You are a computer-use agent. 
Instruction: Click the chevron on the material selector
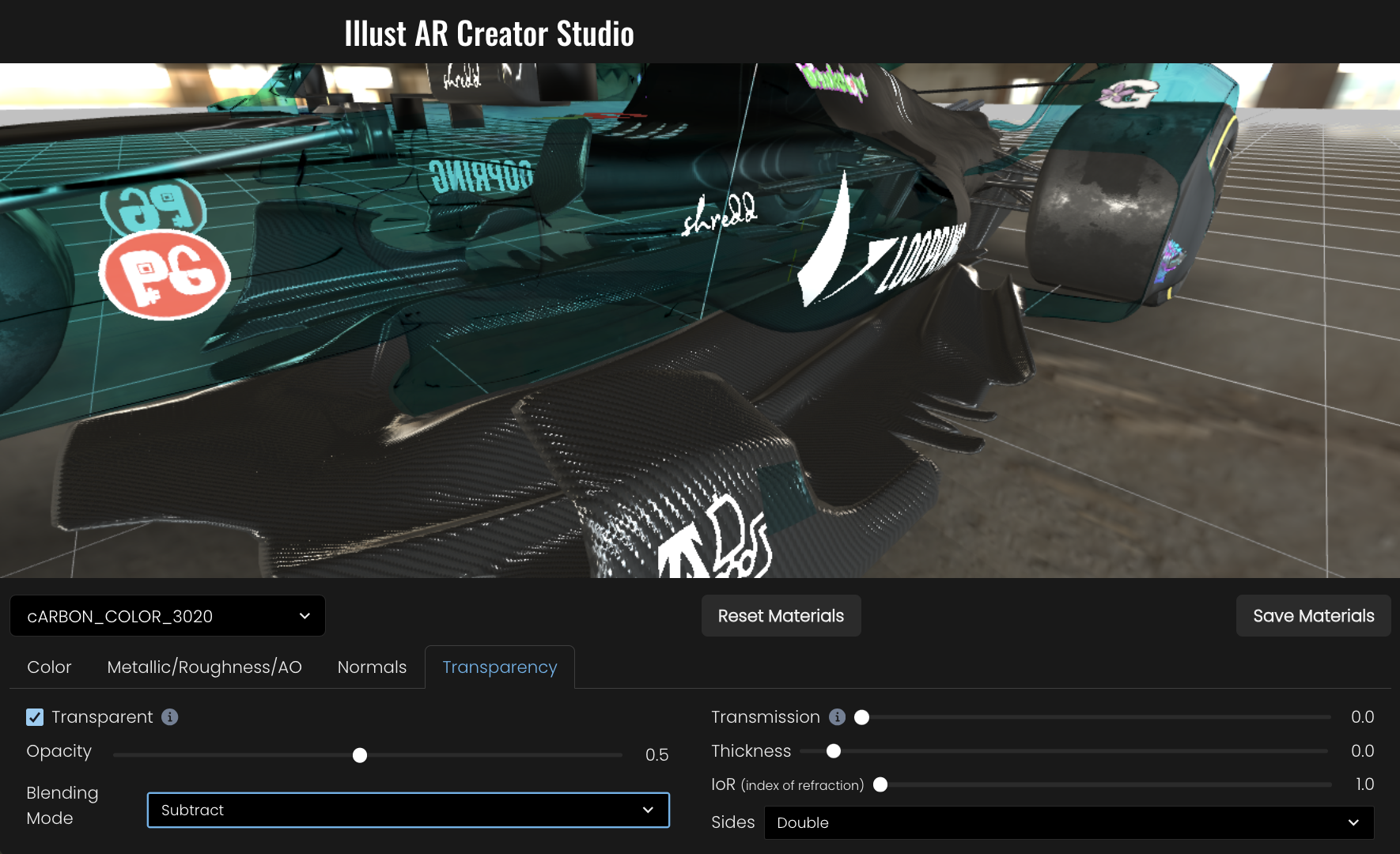pos(305,616)
